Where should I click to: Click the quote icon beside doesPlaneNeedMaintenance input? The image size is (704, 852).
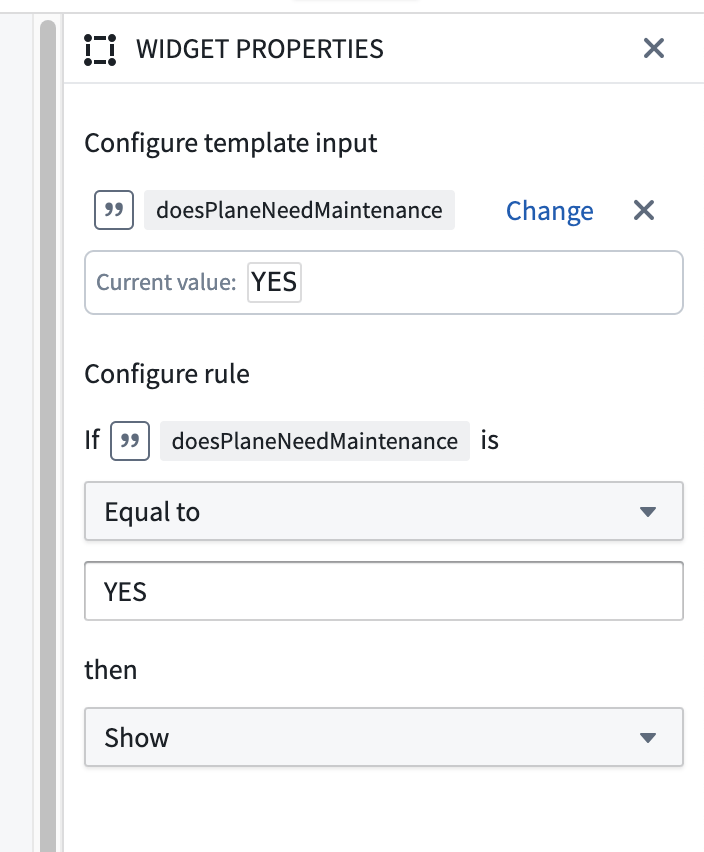click(113, 210)
